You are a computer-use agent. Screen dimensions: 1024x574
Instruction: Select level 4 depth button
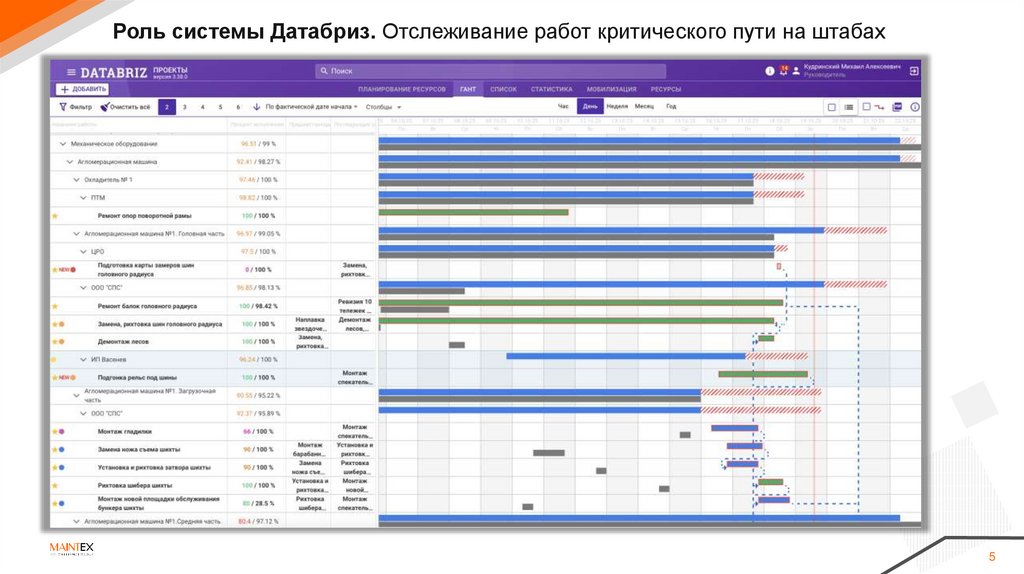tap(202, 107)
